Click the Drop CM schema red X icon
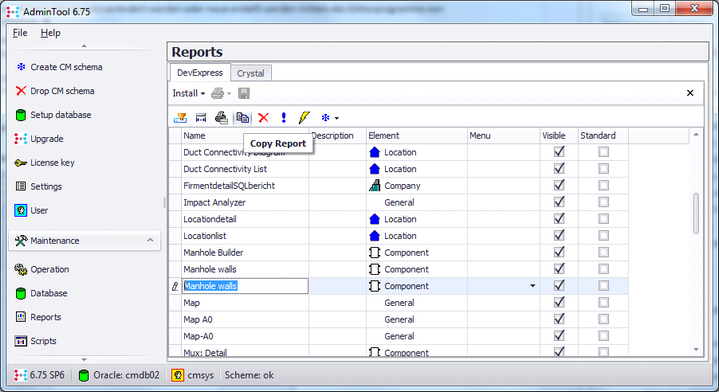Screen dimensions: 719x392 [21, 91]
